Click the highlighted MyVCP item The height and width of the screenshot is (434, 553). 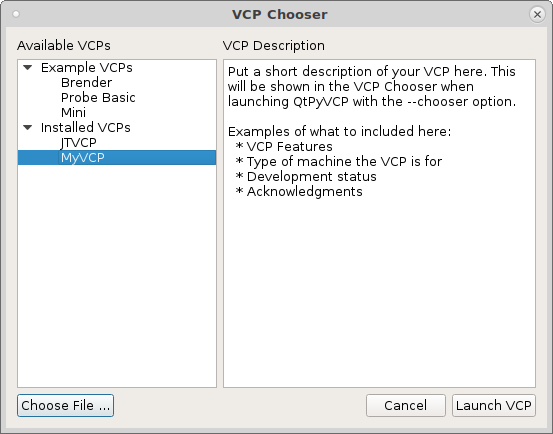(x=117, y=158)
